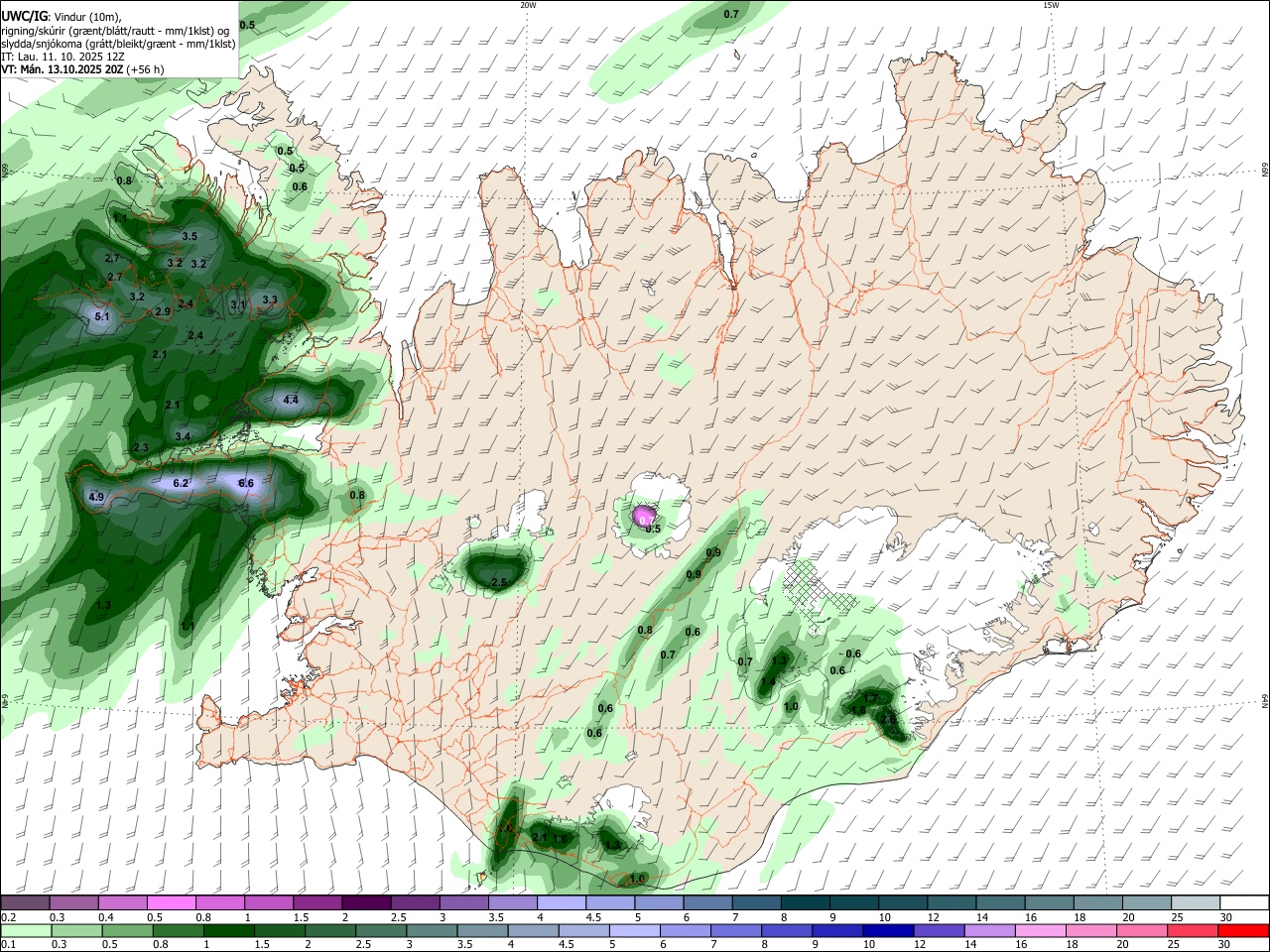Pick the white swatch ending the snow scale
The height and width of the screenshot is (952, 1270).
1244,902
